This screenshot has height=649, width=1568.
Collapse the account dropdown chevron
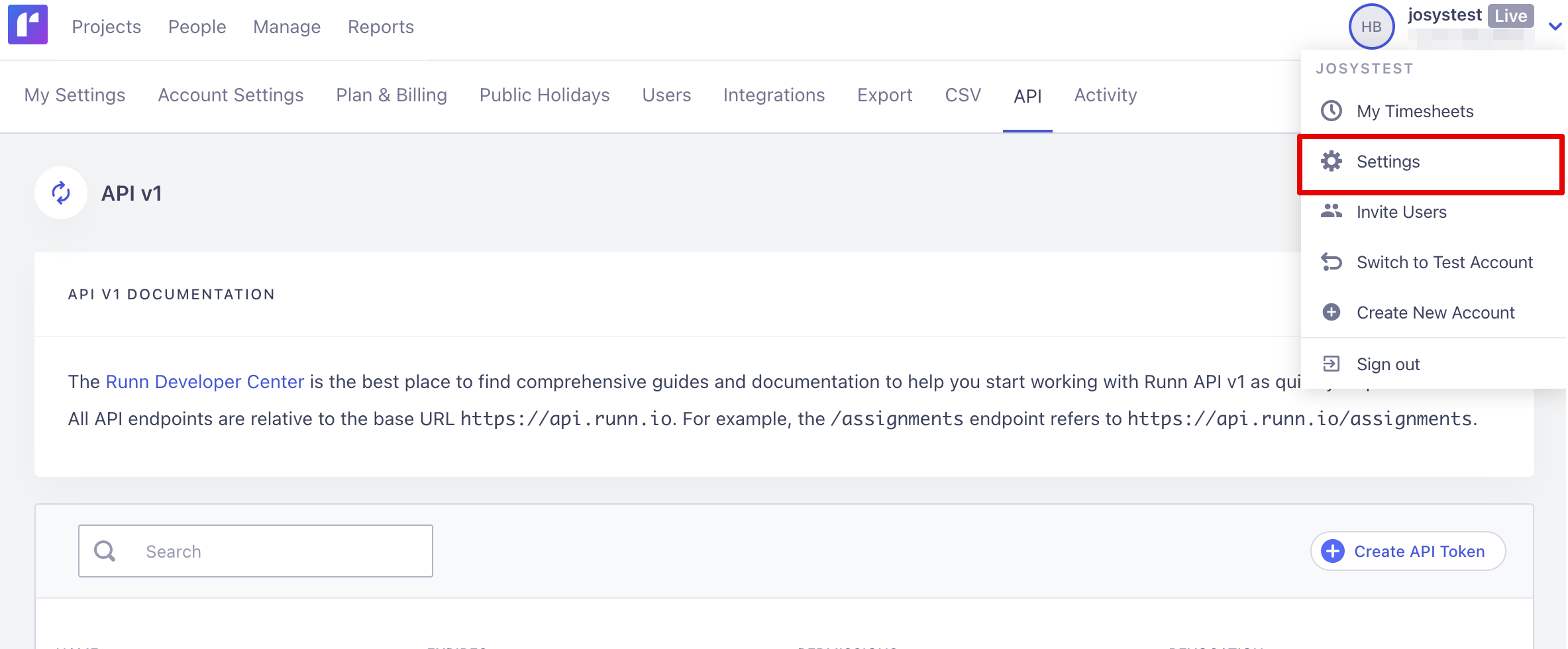(x=1554, y=26)
